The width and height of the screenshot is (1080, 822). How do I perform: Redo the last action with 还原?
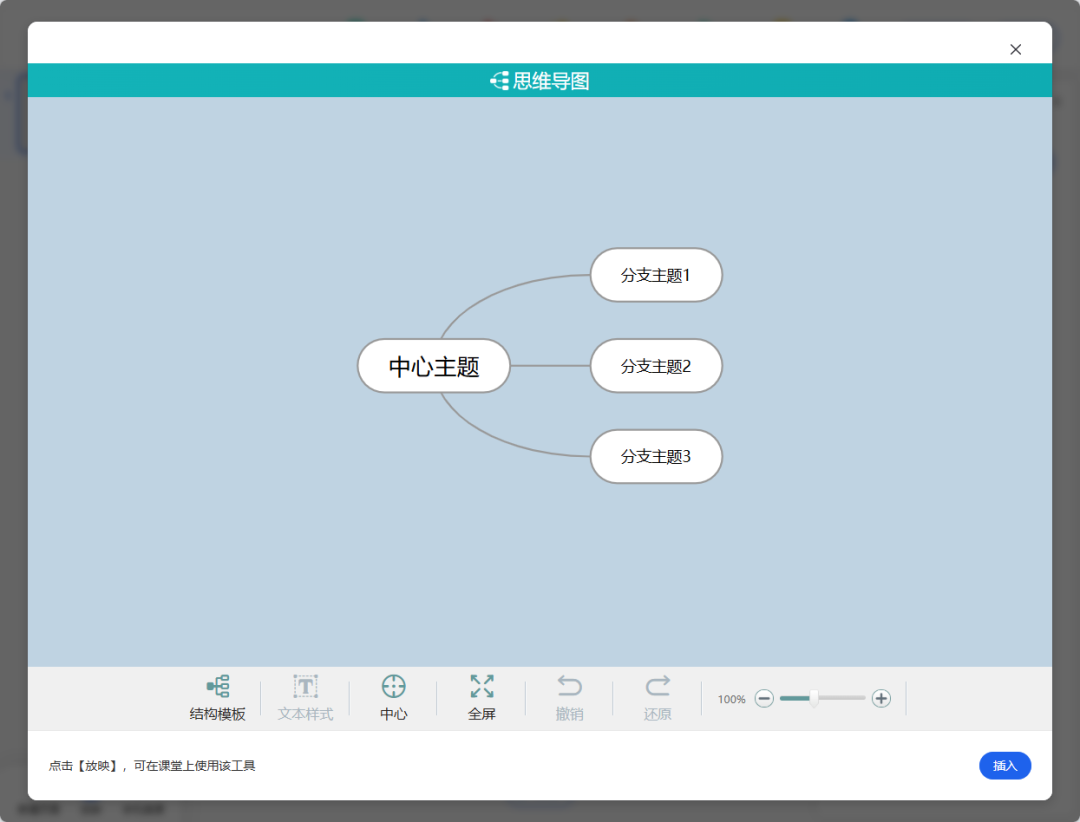coord(657,697)
